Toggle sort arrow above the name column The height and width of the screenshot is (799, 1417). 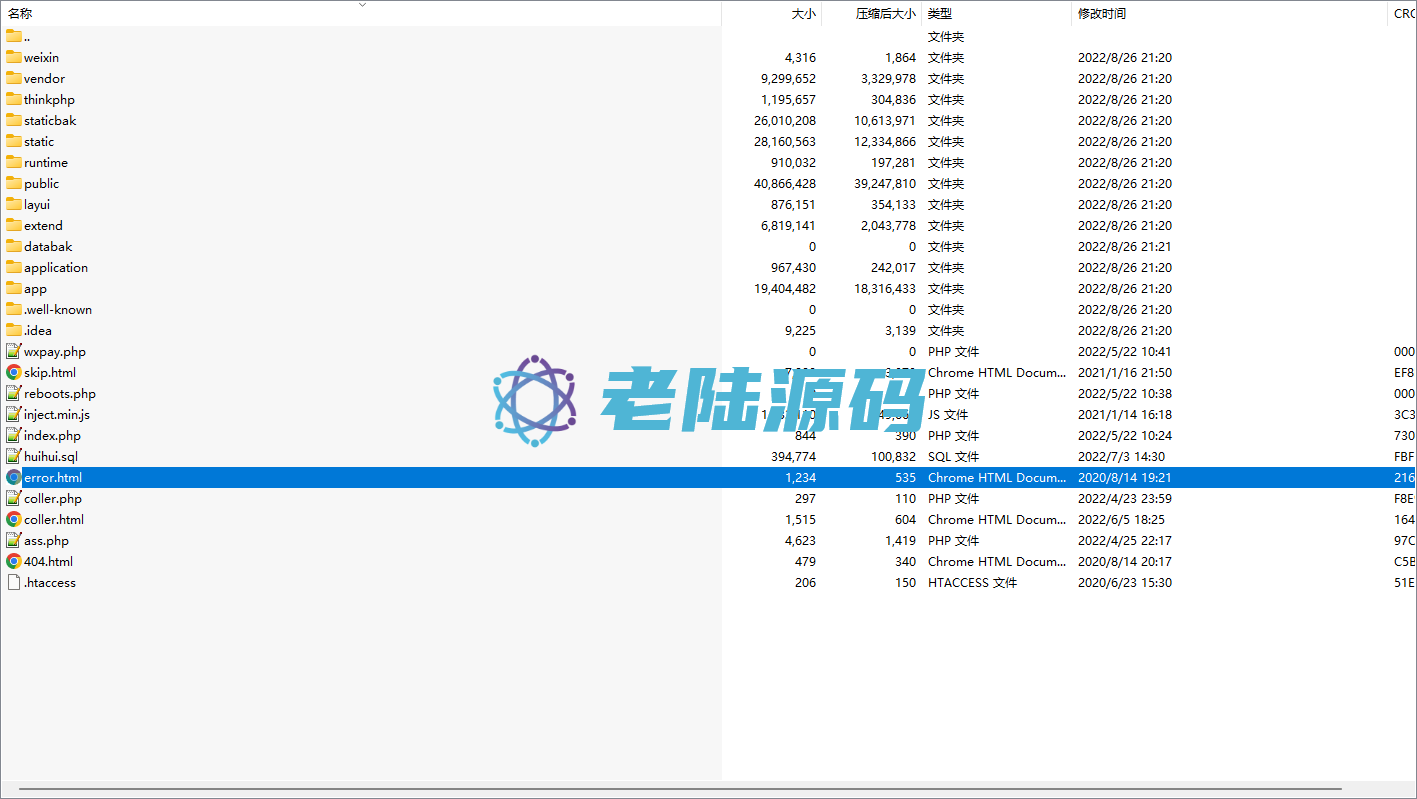(362, 5)
